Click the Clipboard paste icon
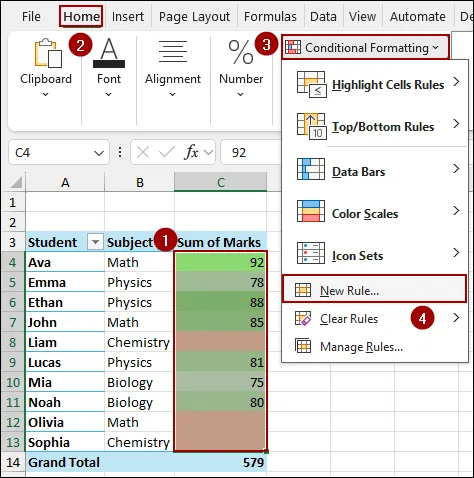This screenshot has height=478, width=474. [x=48, y=53]
